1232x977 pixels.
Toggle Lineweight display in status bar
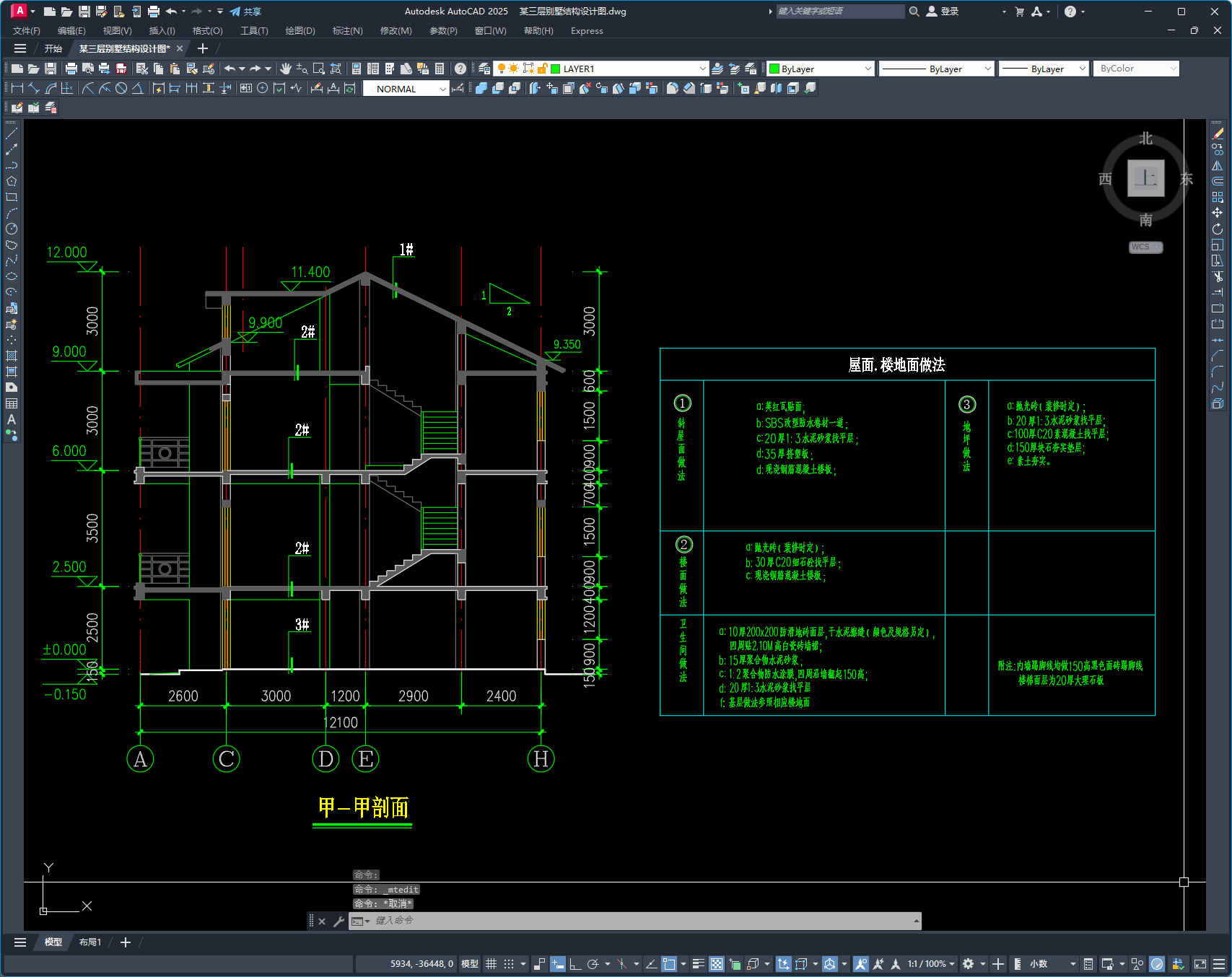click(x=699, y=963)
